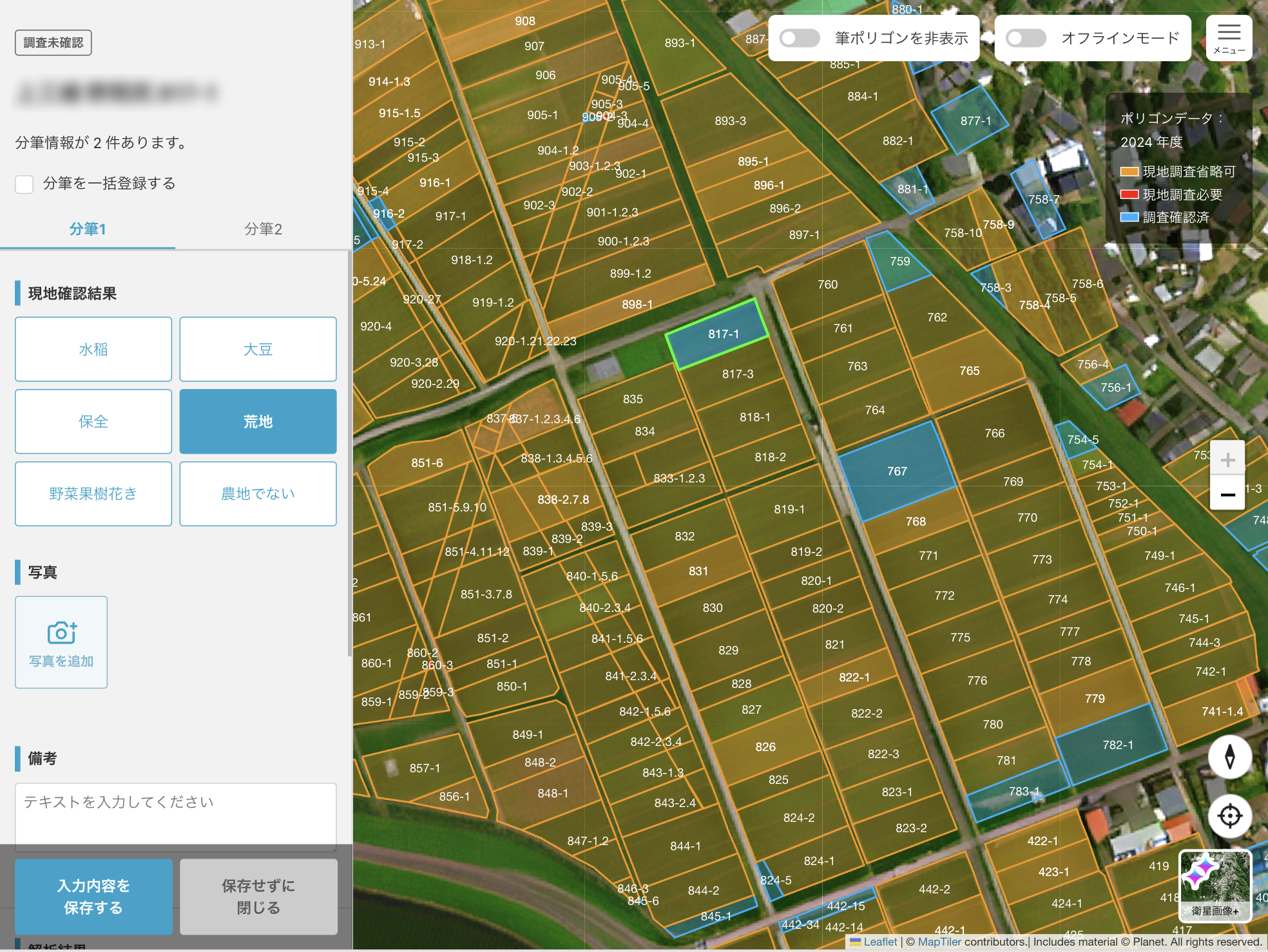The width and height of the screenshot is (1268, 952).
Task: Select 水稲 as the survey result
Action: (x=93, y=349)
